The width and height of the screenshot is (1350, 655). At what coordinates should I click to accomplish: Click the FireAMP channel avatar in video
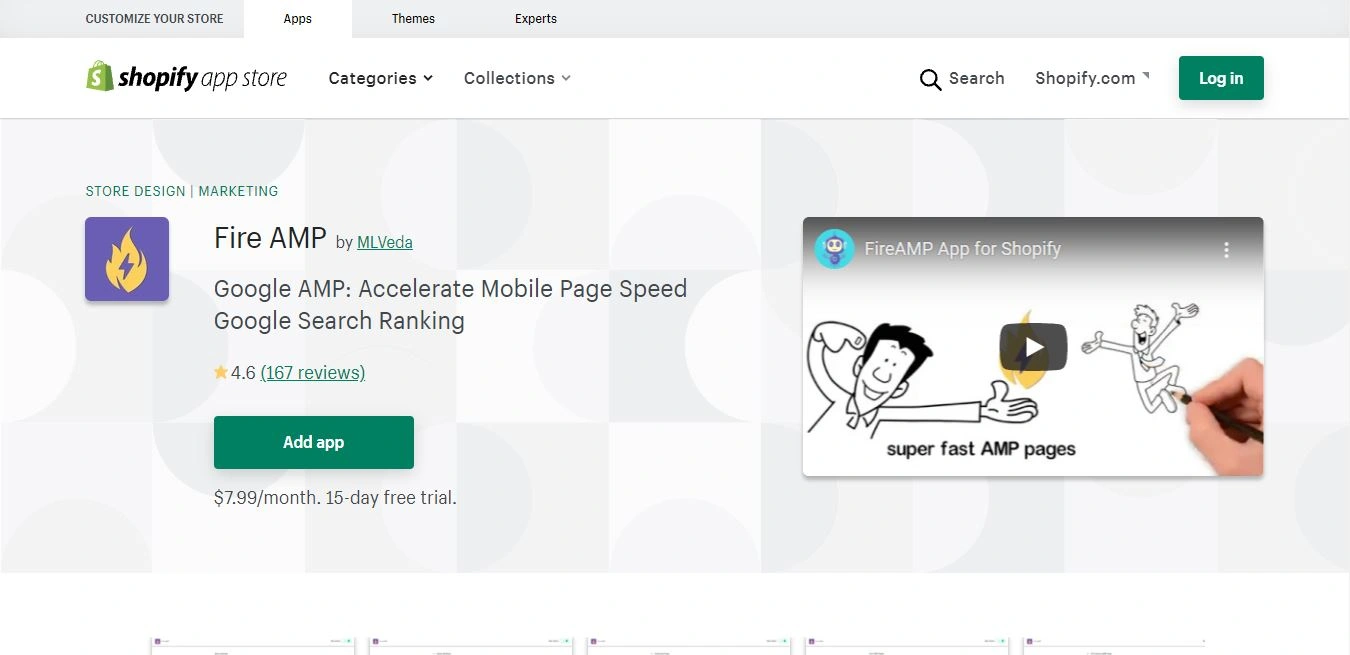[834, 249]
